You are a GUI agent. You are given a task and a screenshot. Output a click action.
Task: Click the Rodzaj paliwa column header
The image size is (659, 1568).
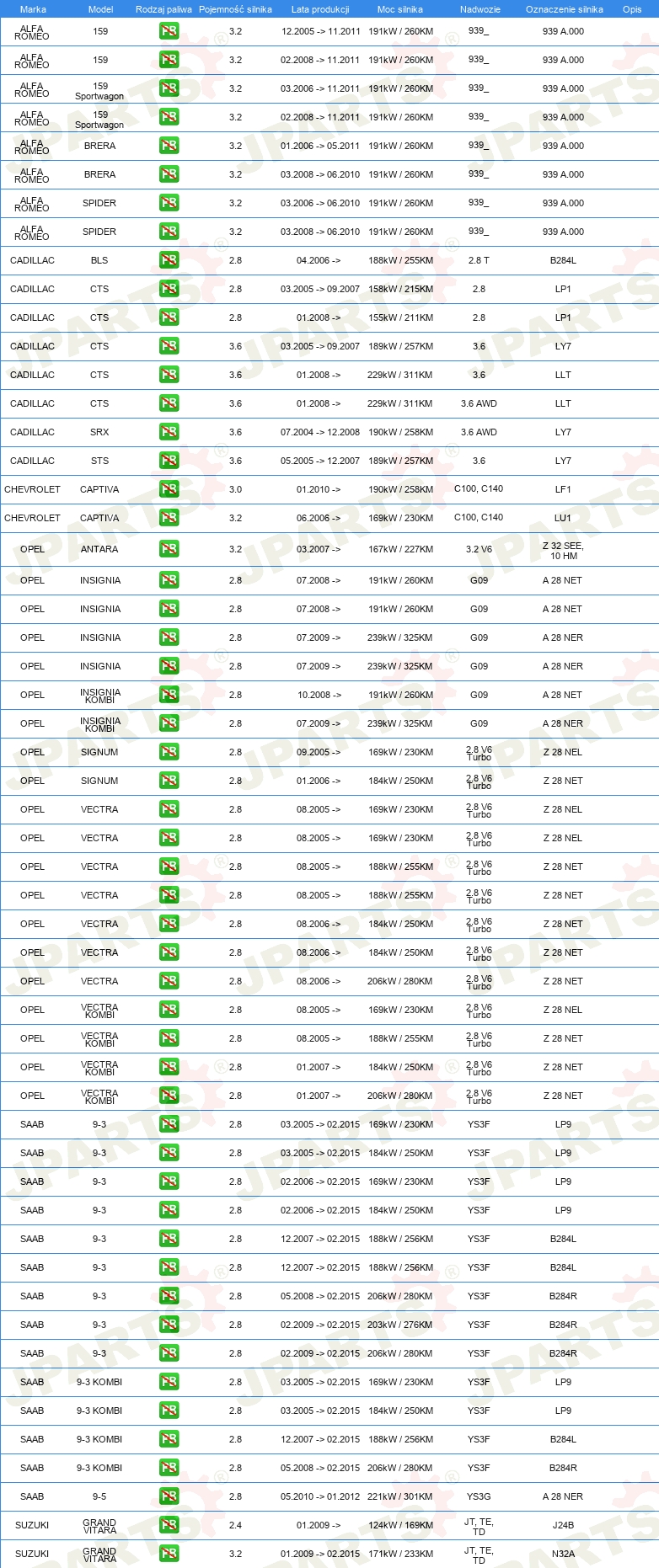click(163, 9)
